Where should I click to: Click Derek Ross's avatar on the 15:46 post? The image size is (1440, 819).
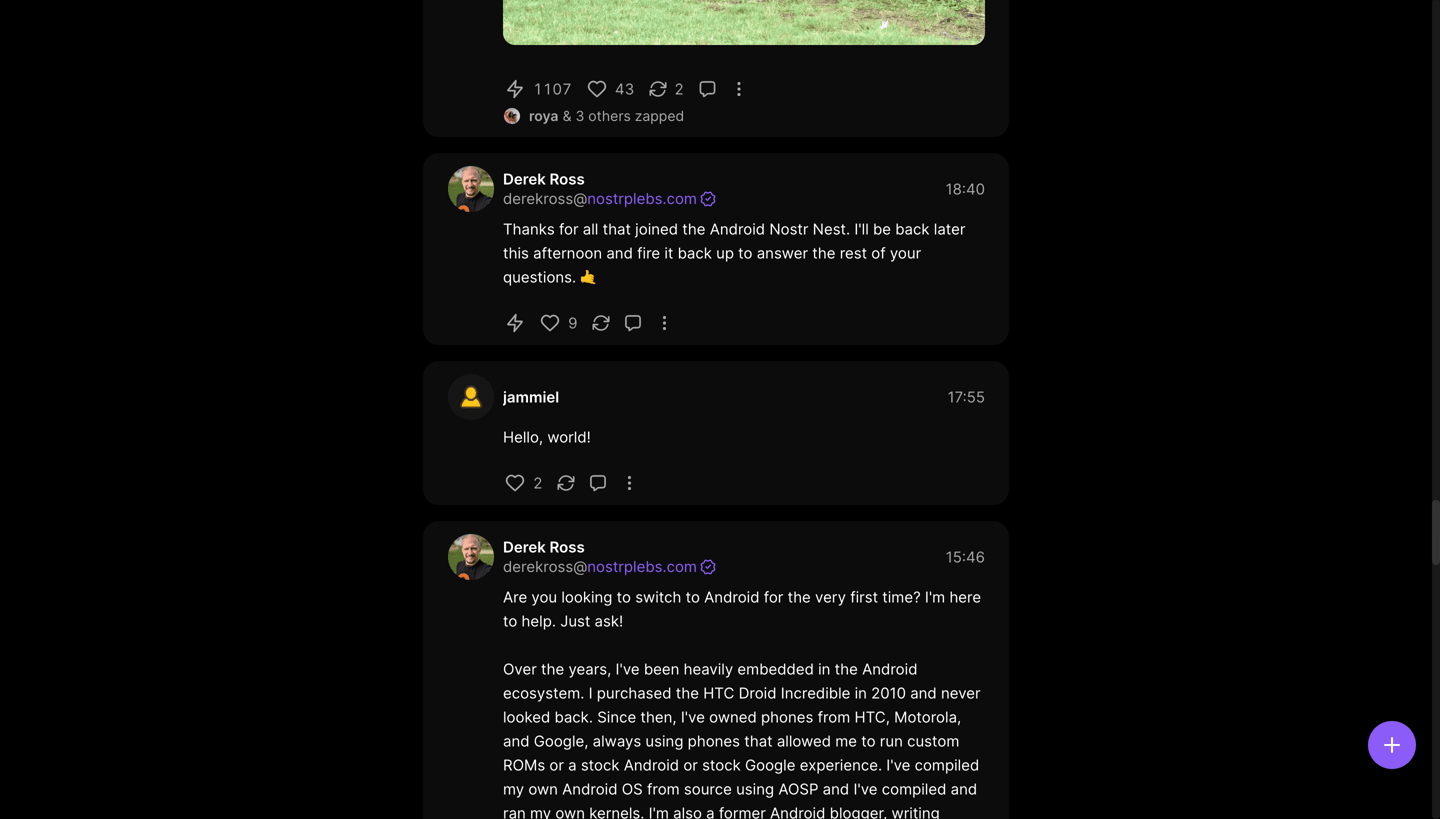[x=470, y=557]
